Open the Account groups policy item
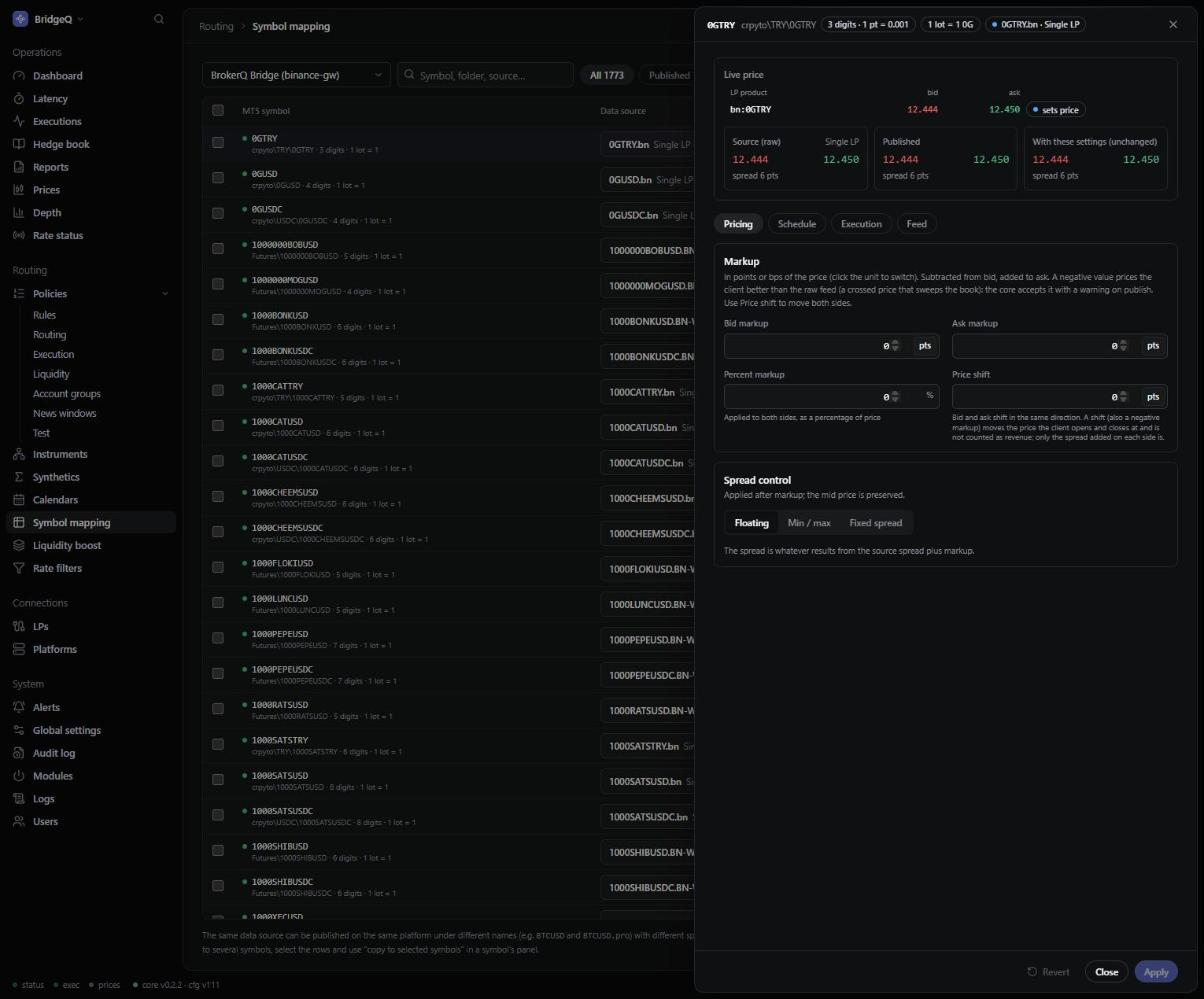This screenshot has height=999, width=1204. [67, 394]
